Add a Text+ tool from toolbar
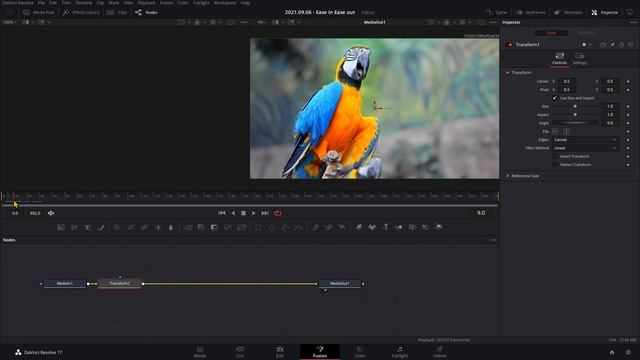This screenshot has height=360, width=640. point(87,227)
